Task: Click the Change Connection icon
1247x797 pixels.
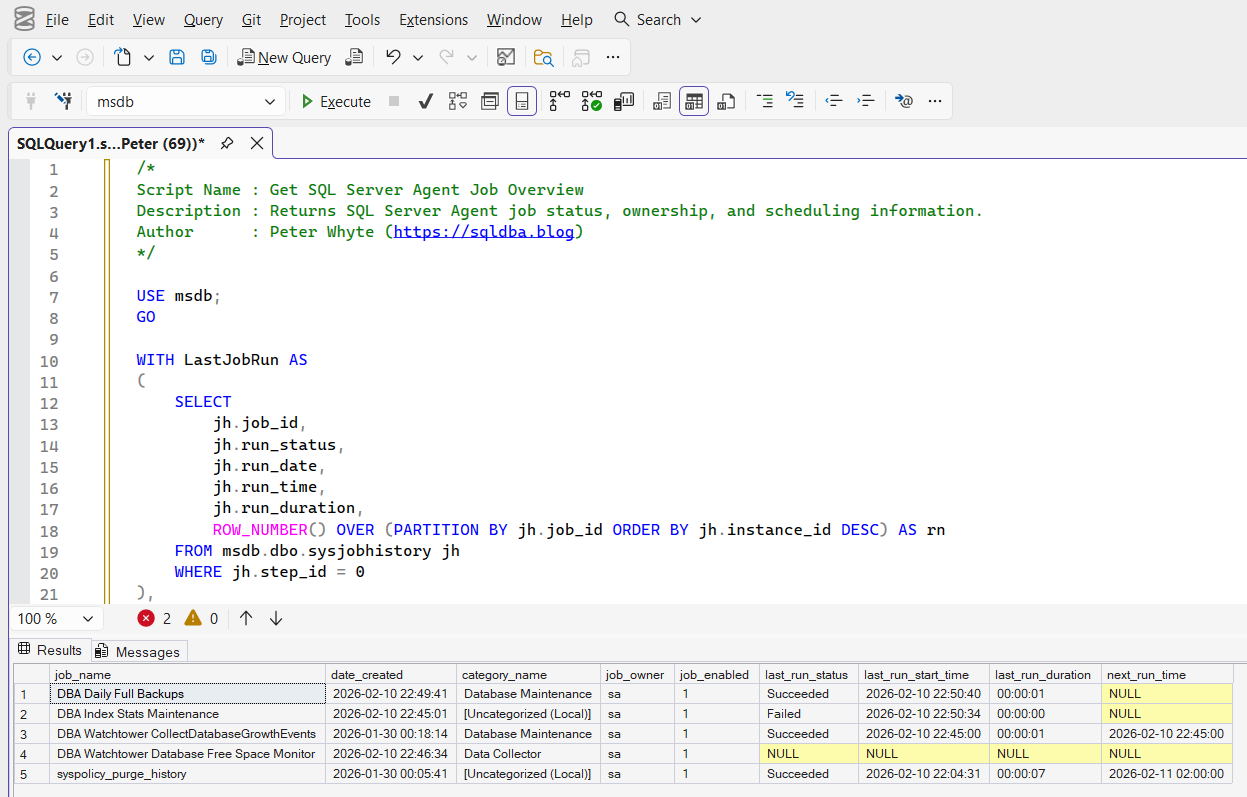Action: pos(64,101)
